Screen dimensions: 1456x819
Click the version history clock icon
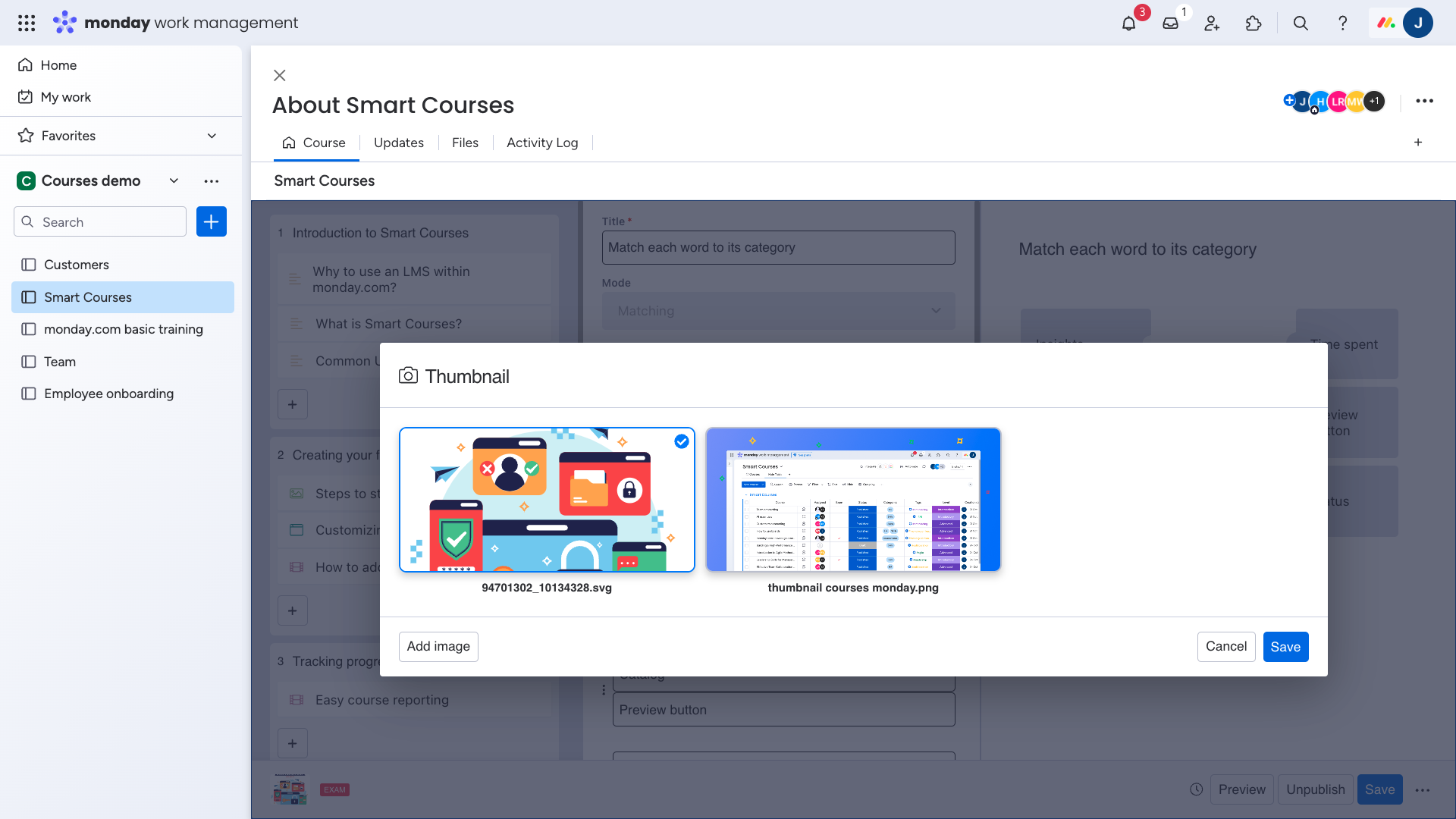[x=1196, y=789]
